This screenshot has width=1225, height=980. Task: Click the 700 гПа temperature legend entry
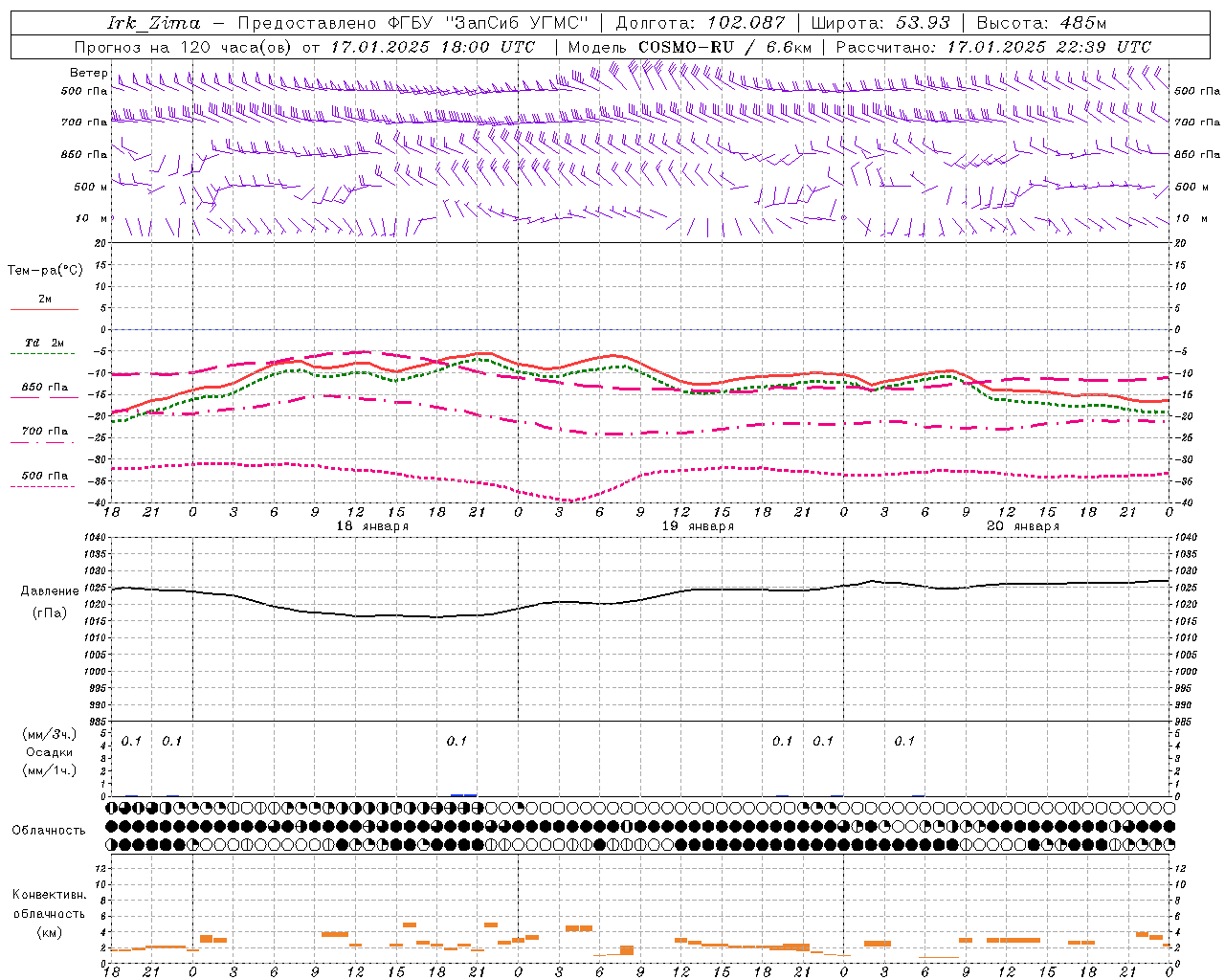45,431
